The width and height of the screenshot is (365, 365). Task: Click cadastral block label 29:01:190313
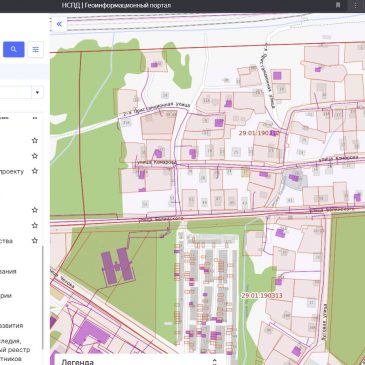pyautogui.click(x=262, y=295)
